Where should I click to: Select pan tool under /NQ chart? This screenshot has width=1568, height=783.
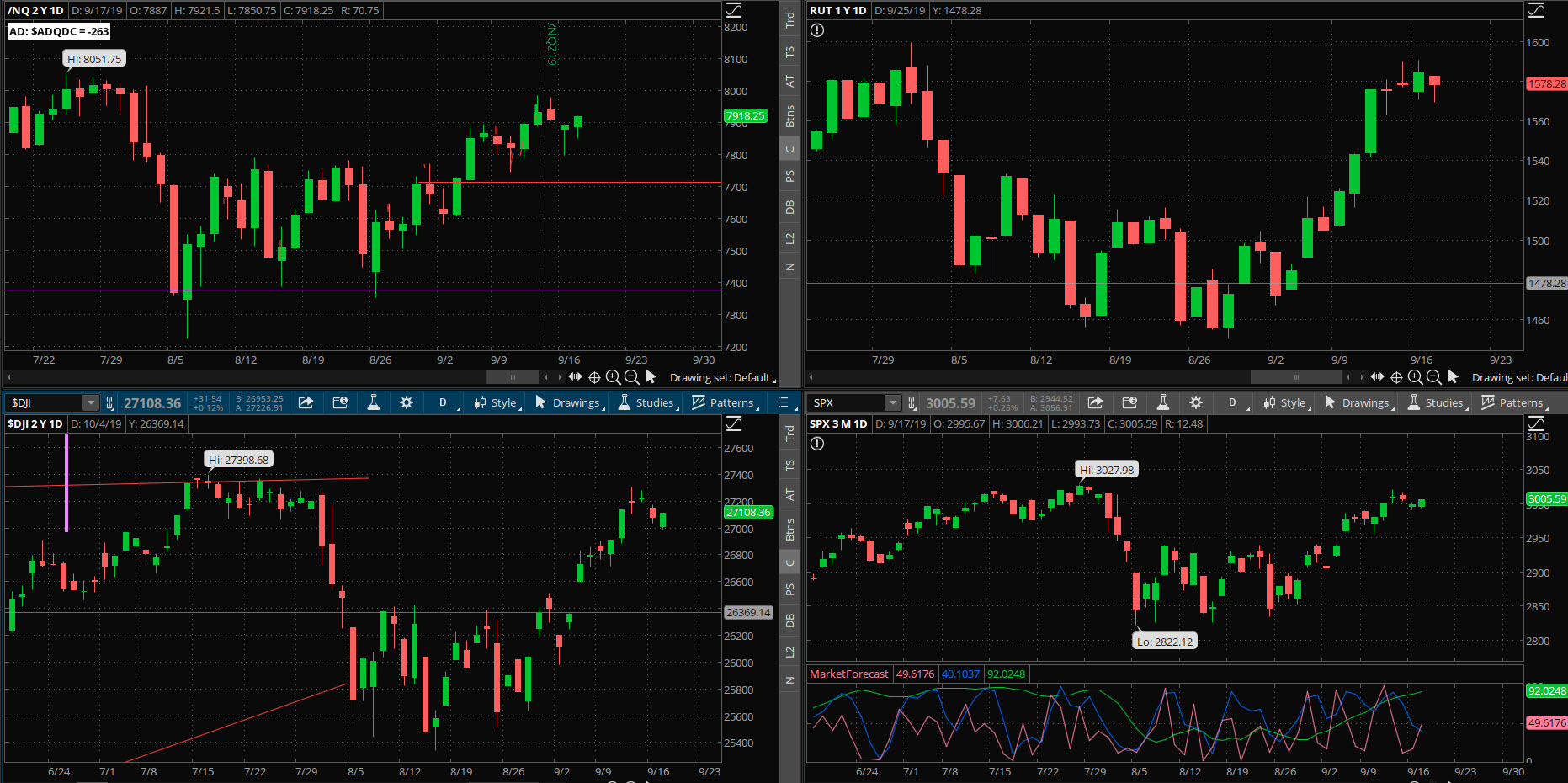(x=576, y=377)
